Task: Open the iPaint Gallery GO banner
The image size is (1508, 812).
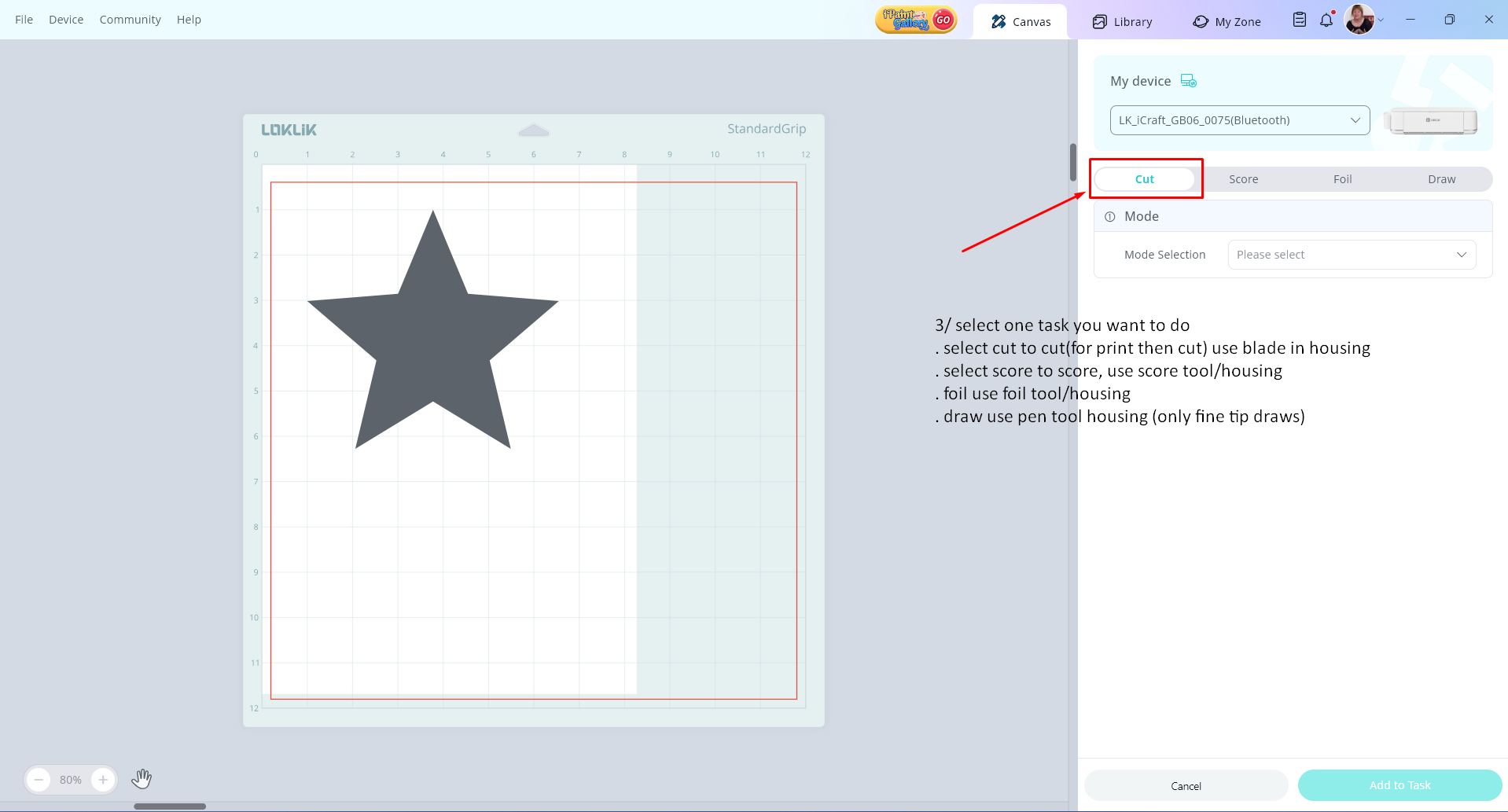Action: pyautogui.click(x=915, y=20)
